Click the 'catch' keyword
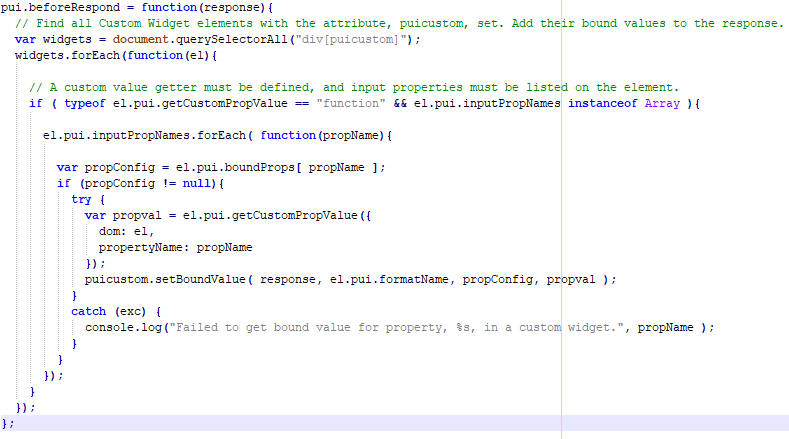This screenshot has height=439, width=789. [x=89, y=312]
